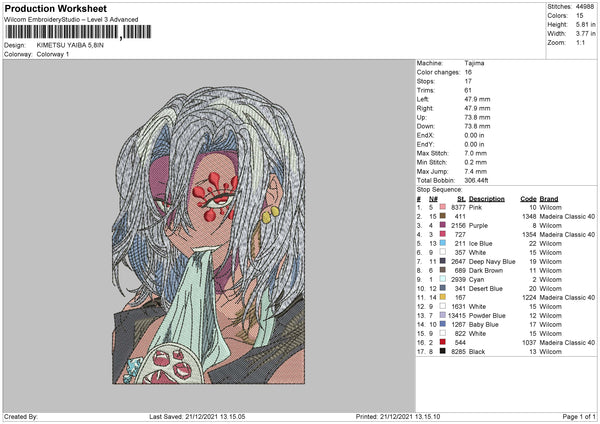Click the brown swatch for Madeira code 1348
This screenshot has width=600, height=424.
tap(443, 216)
